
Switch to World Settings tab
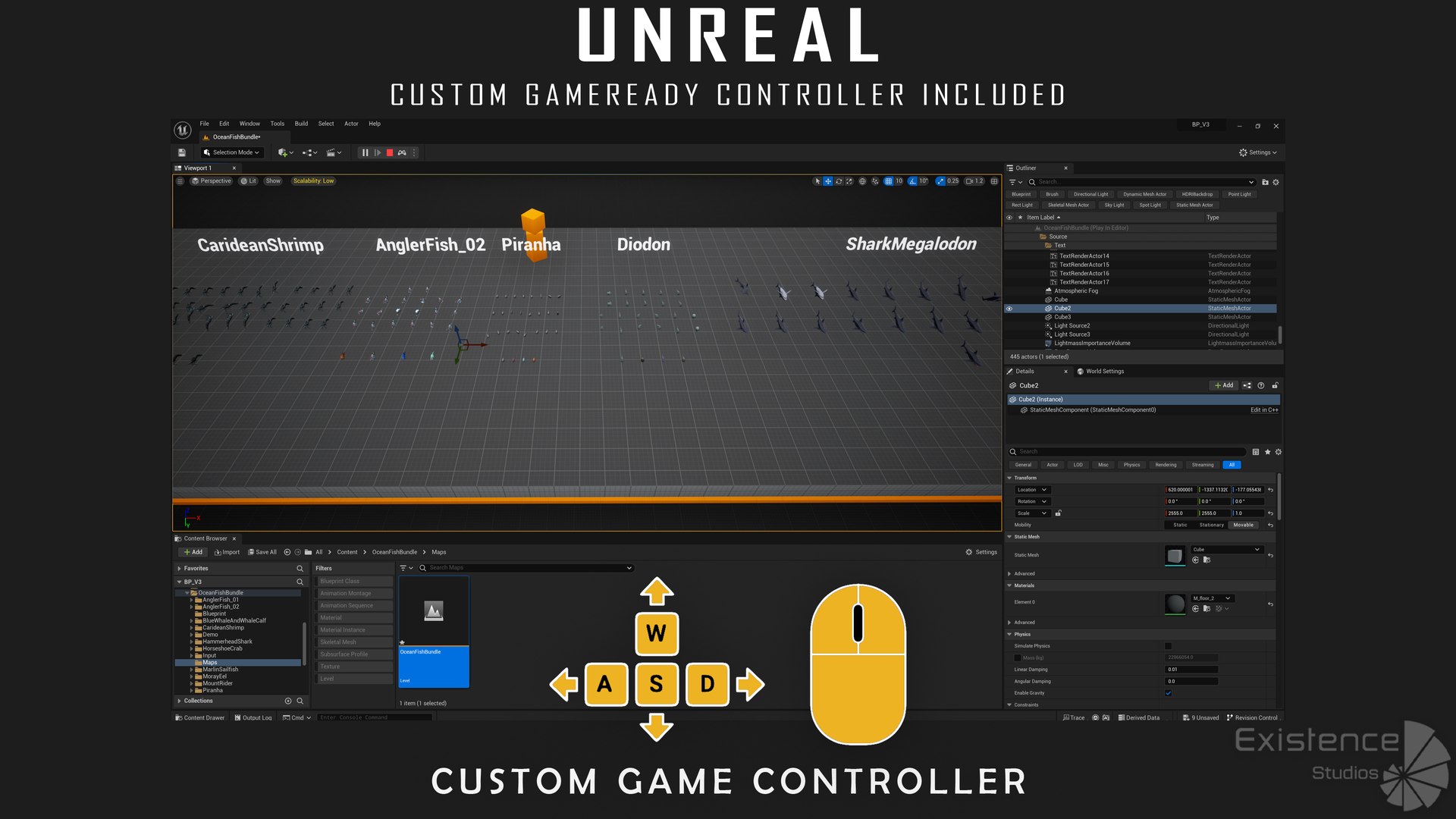[x=1100, y=372]
